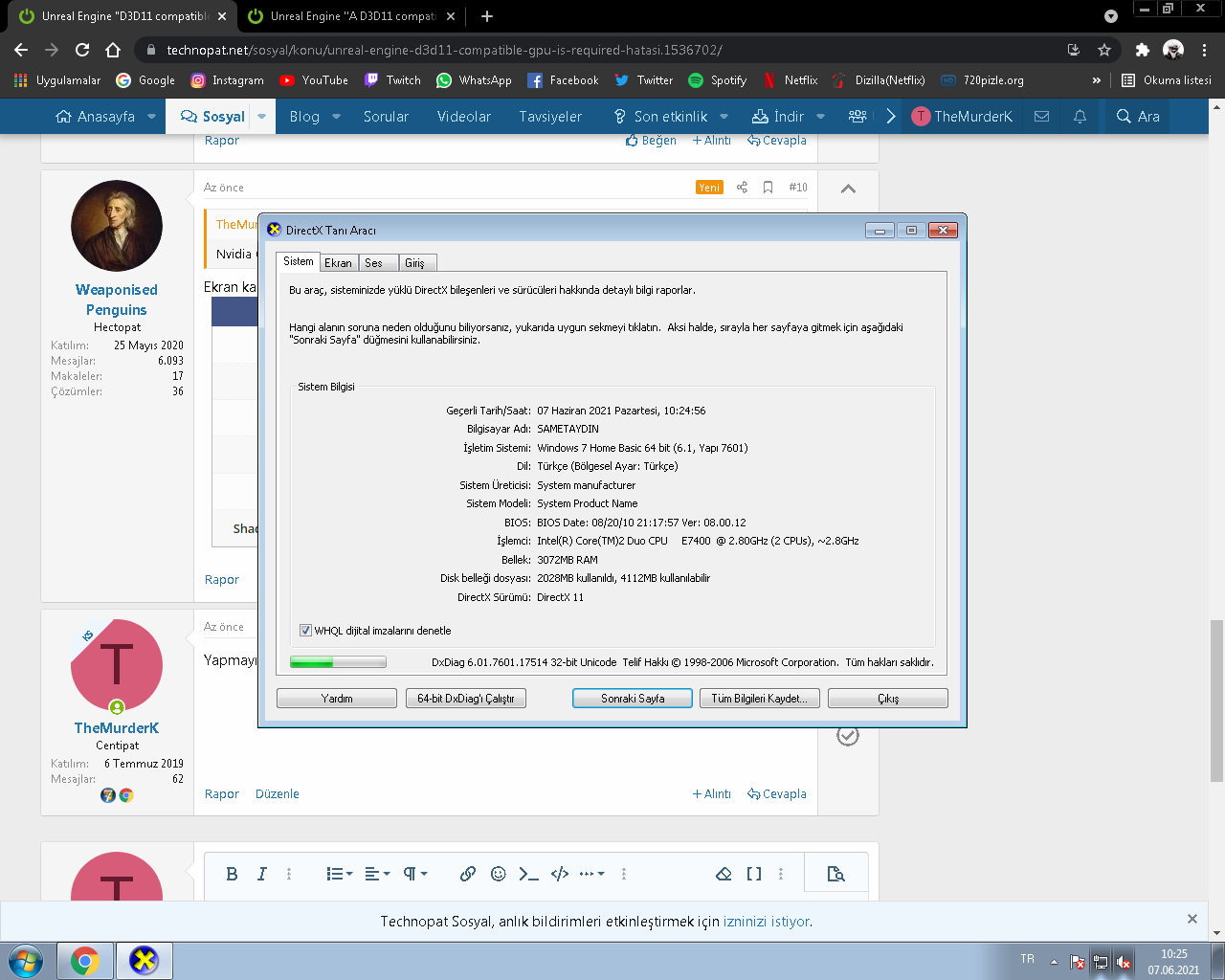Open a new Chrome tab
The image size is (1225, 980).
click(487, 16)
